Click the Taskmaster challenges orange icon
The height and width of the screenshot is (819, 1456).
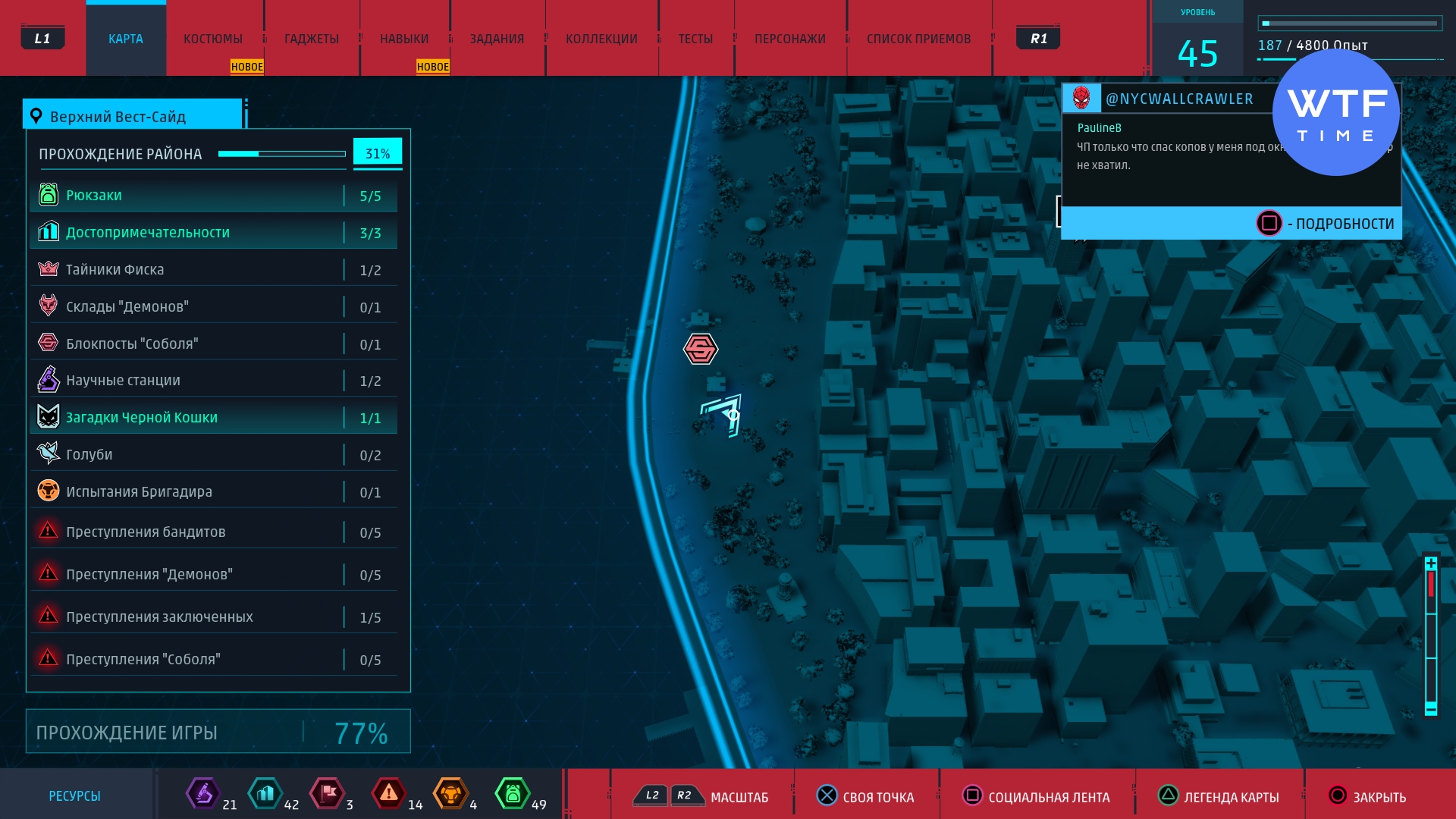point(49,491)
